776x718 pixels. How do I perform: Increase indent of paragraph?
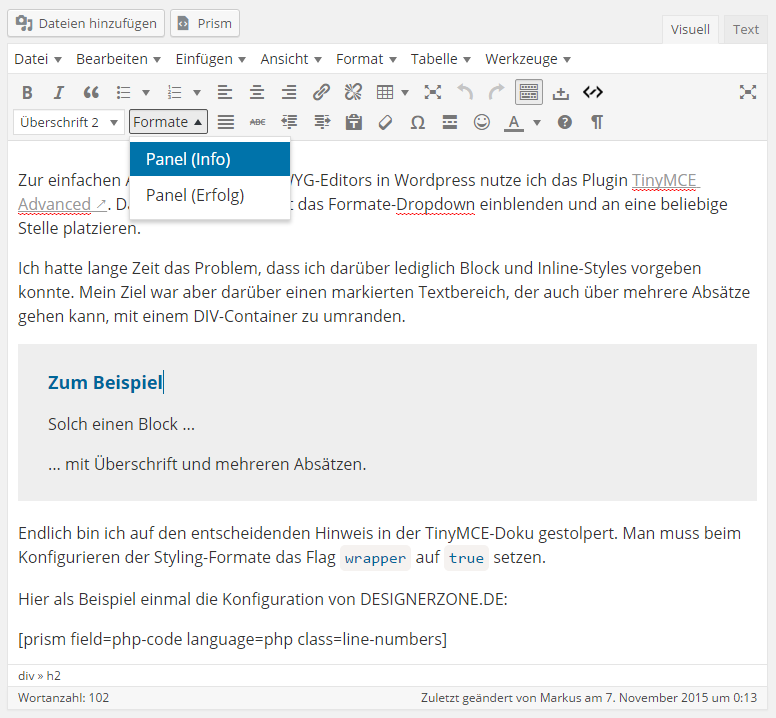click(x=322, y=122)
